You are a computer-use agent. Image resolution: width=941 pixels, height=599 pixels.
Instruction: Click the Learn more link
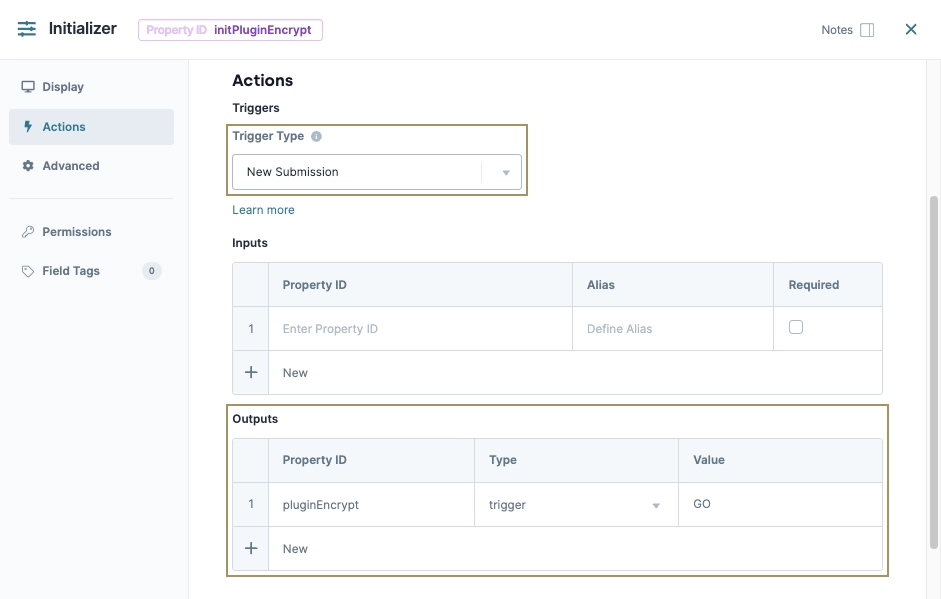click(x=263, y=209)
